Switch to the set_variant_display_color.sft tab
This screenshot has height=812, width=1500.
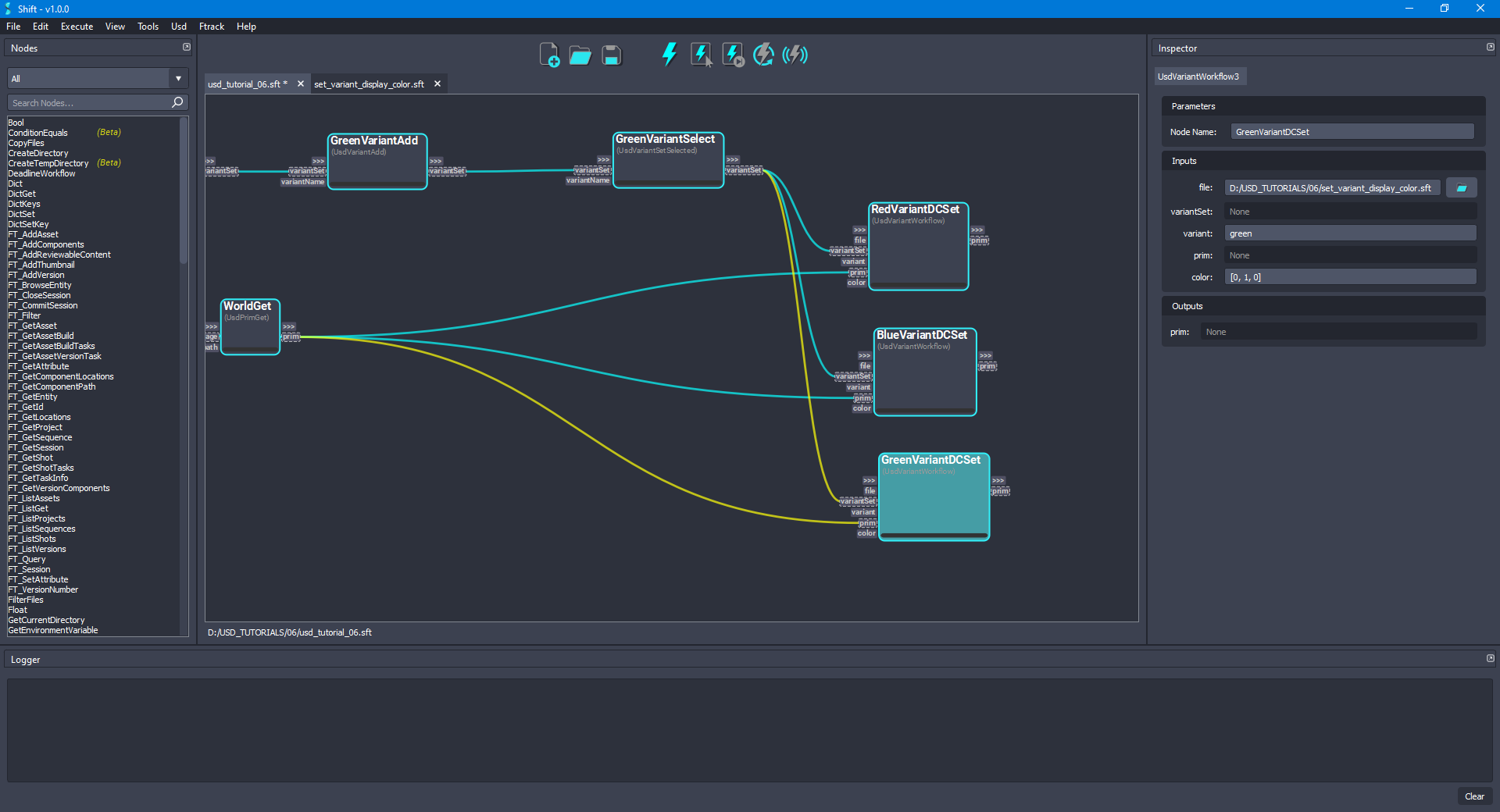(x=368, y=84)
